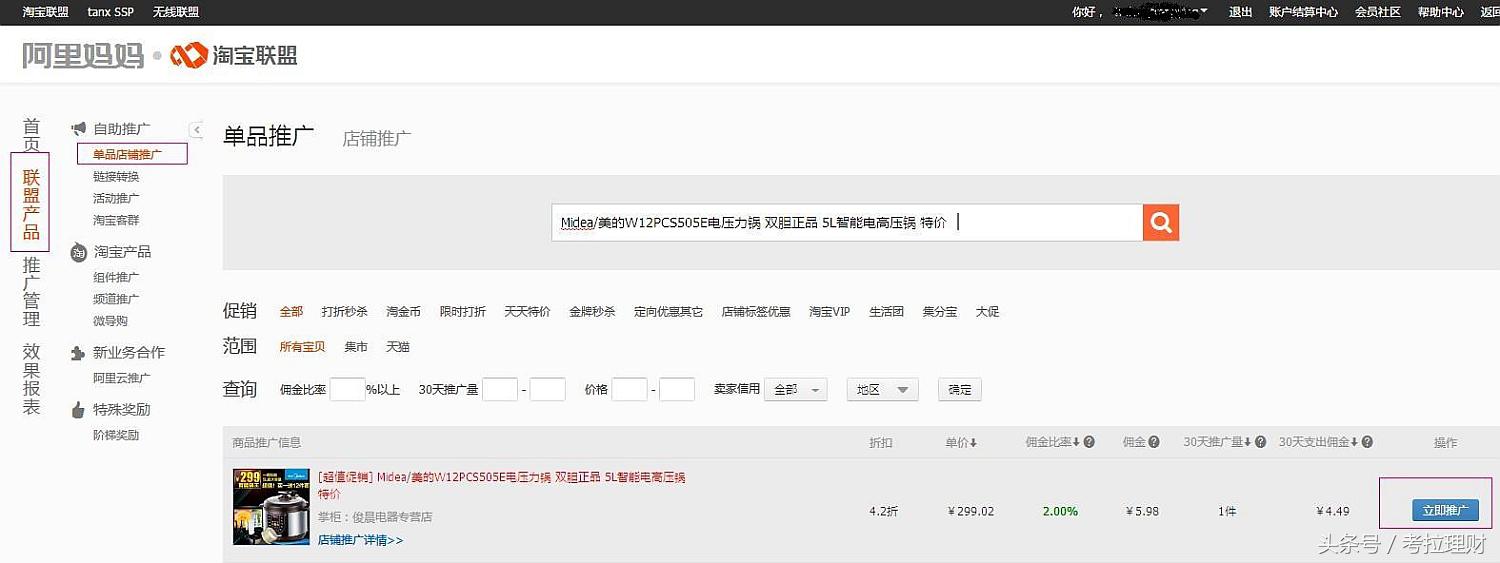The width and height of the screenshot is (1500, 563).
Task: Filter promotions by 淘宝VIP
Action: click(x=829, y=312)
